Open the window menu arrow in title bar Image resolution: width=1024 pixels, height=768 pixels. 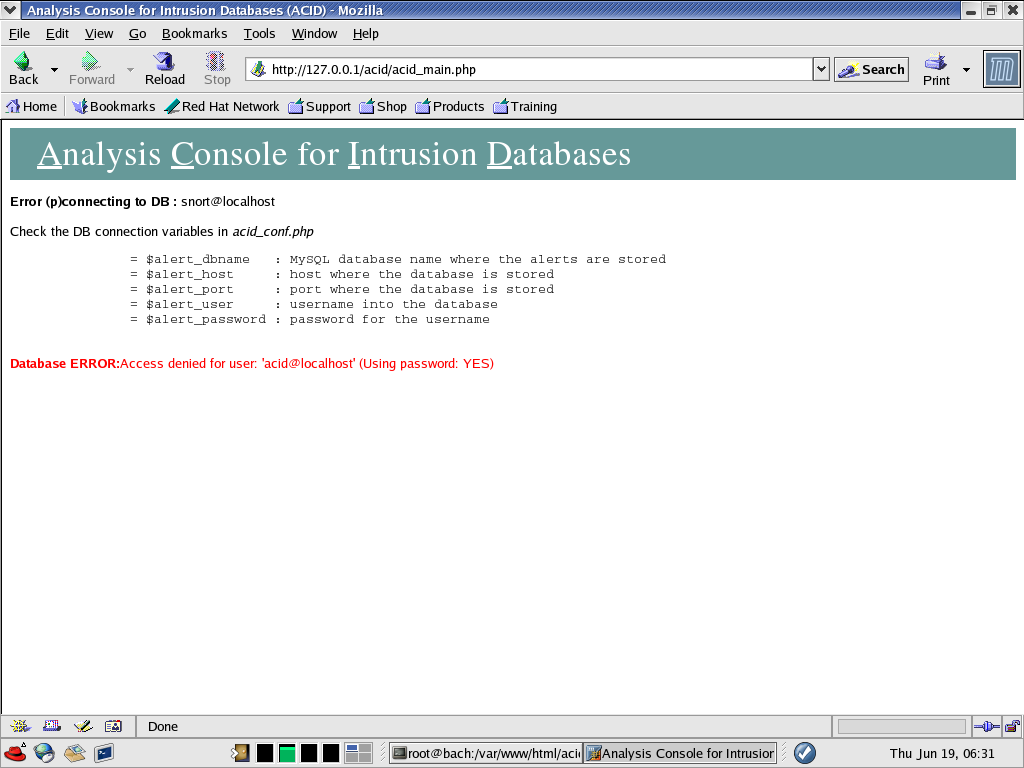tap(10, 10)
